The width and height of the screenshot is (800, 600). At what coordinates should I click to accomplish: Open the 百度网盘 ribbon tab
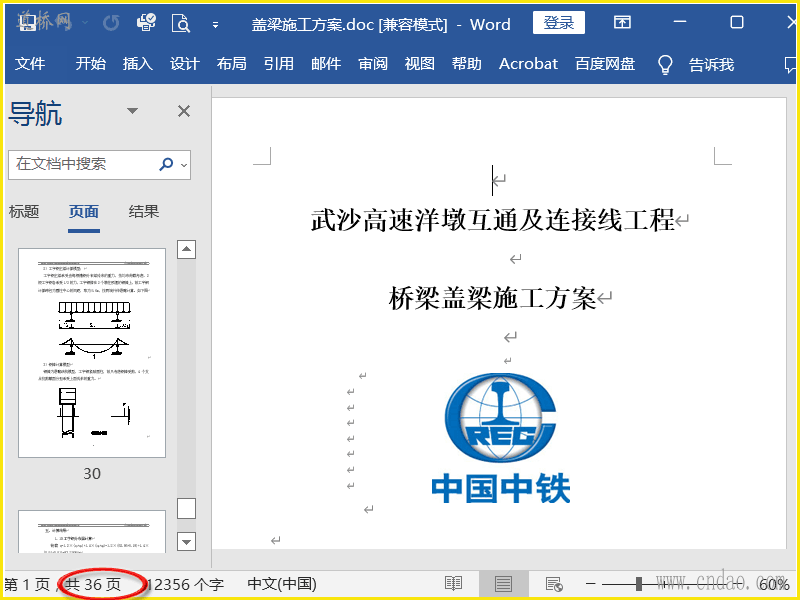tap(605, 64)
